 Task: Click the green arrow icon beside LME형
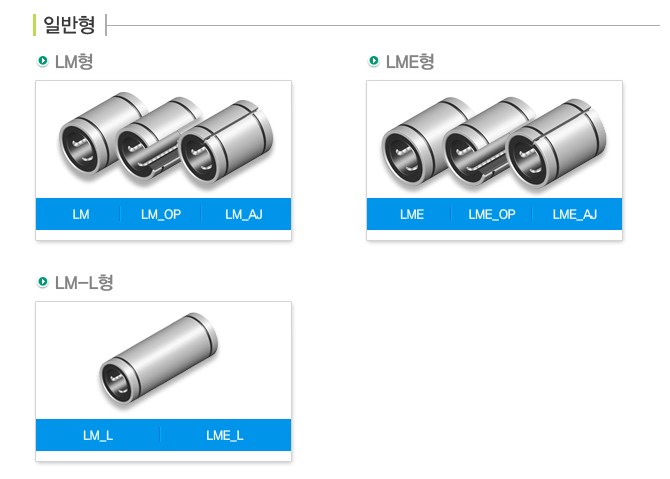[373, 61]
